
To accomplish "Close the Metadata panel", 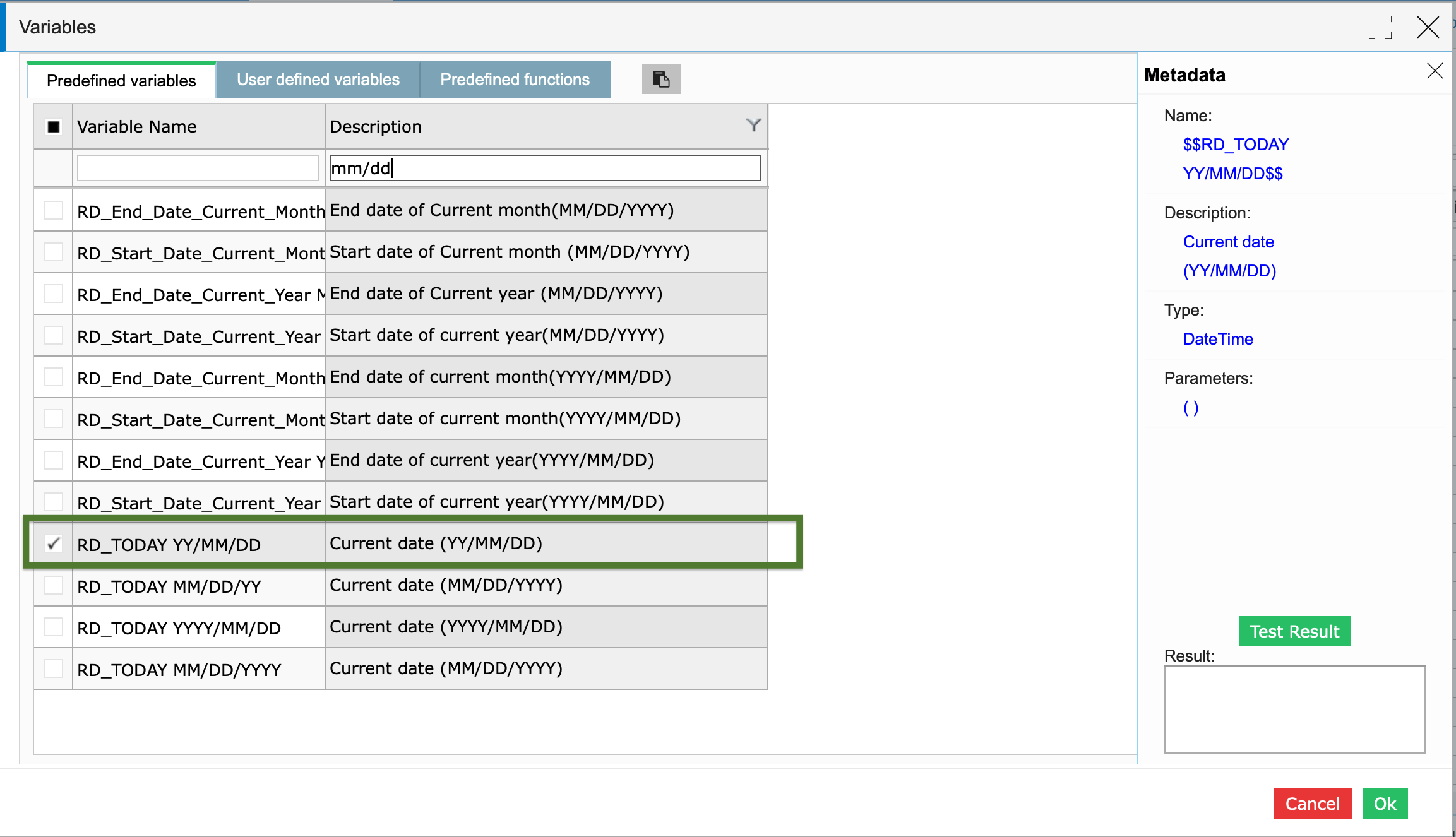I will coord(1434,71).
